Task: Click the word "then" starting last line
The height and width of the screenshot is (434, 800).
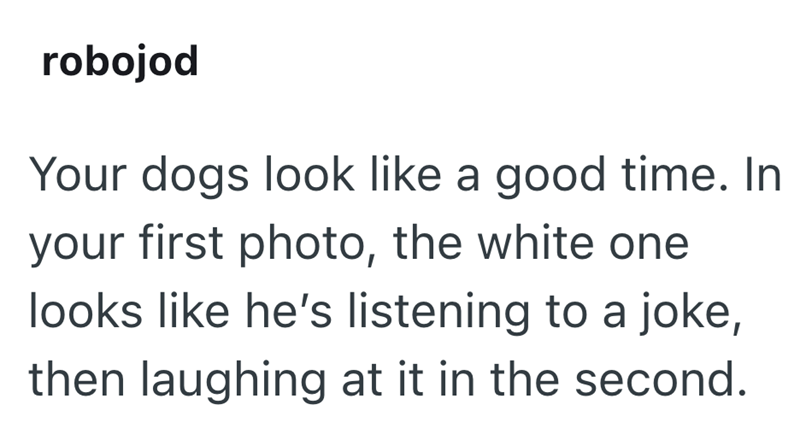Action: [x=77, y=379]
